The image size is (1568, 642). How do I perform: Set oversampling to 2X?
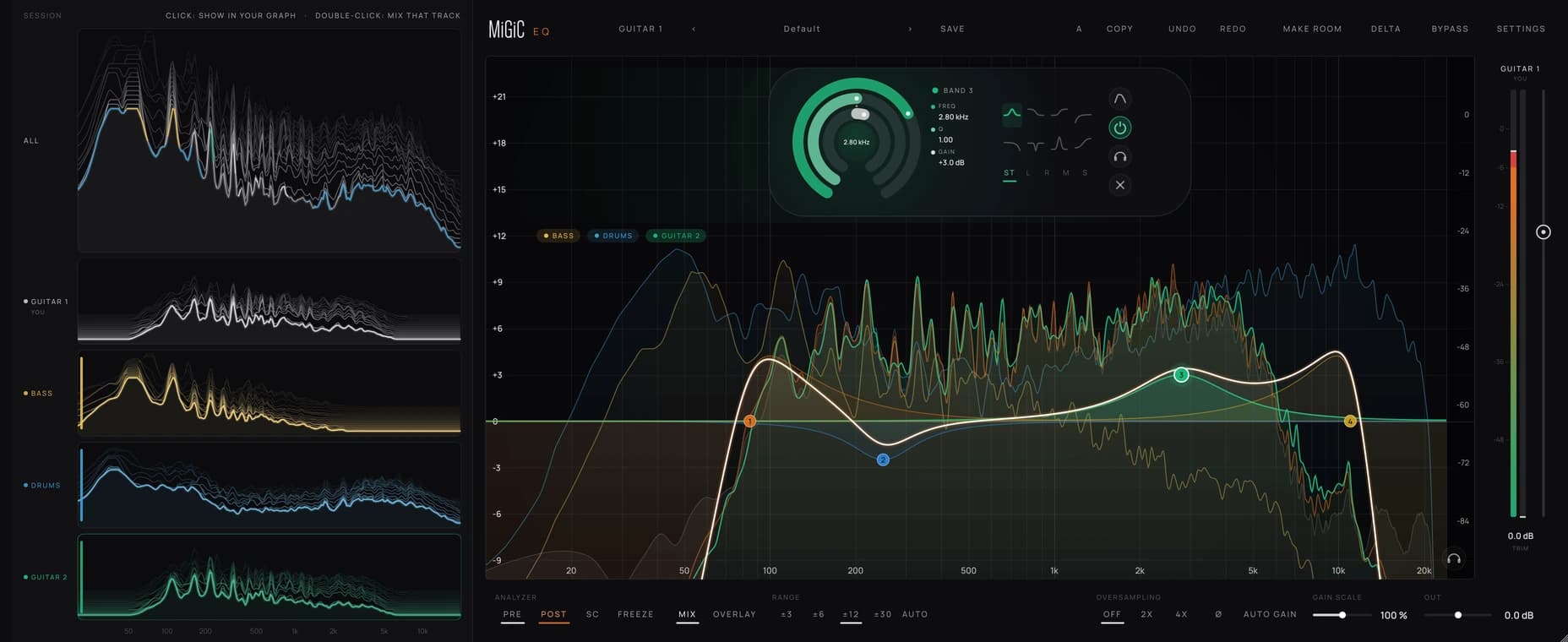pyautogui.click(x=1146, y=614)
